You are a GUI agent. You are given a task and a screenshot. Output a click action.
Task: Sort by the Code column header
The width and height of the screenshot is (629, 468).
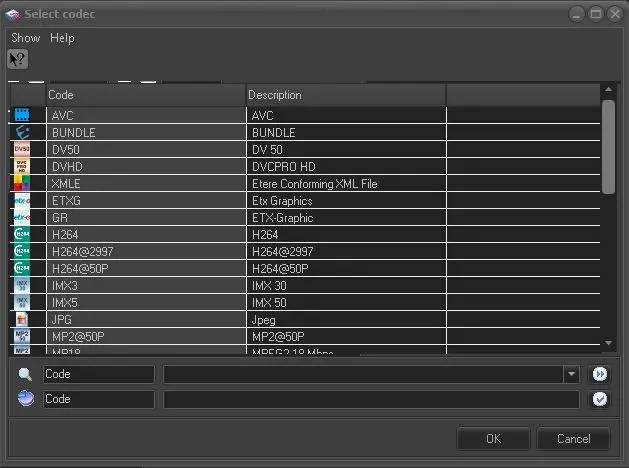coord(146,95)
